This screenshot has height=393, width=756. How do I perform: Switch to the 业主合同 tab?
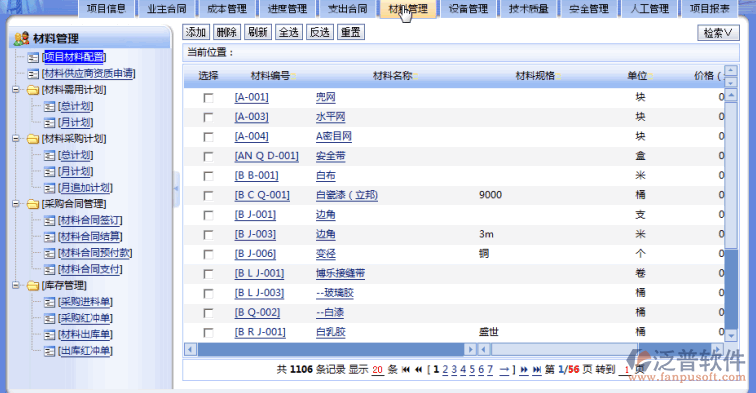point(166,9)
